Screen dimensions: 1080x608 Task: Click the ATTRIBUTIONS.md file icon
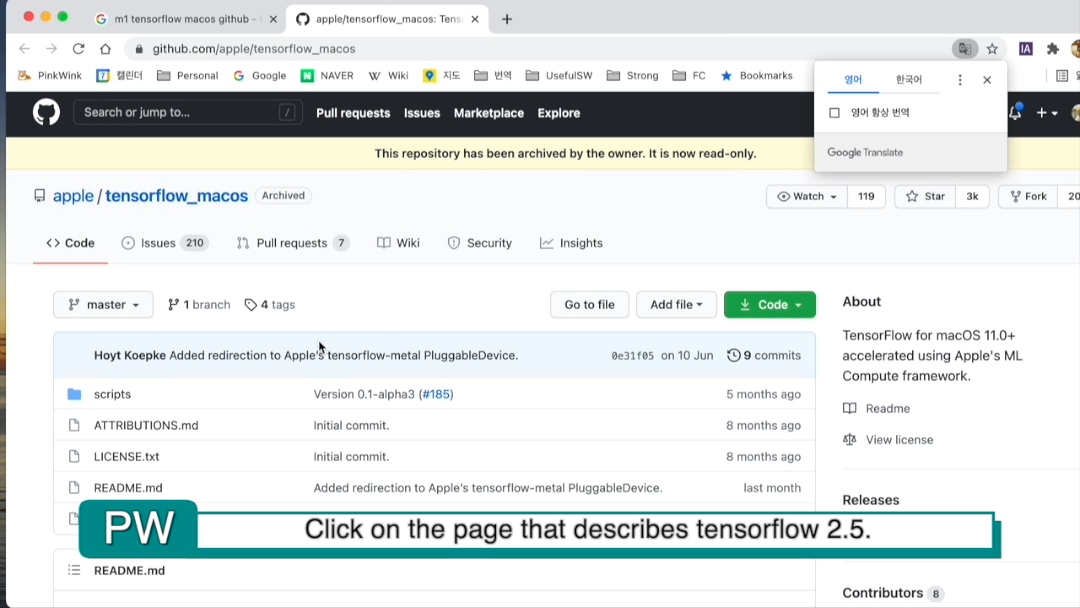(x=74, y=426)
